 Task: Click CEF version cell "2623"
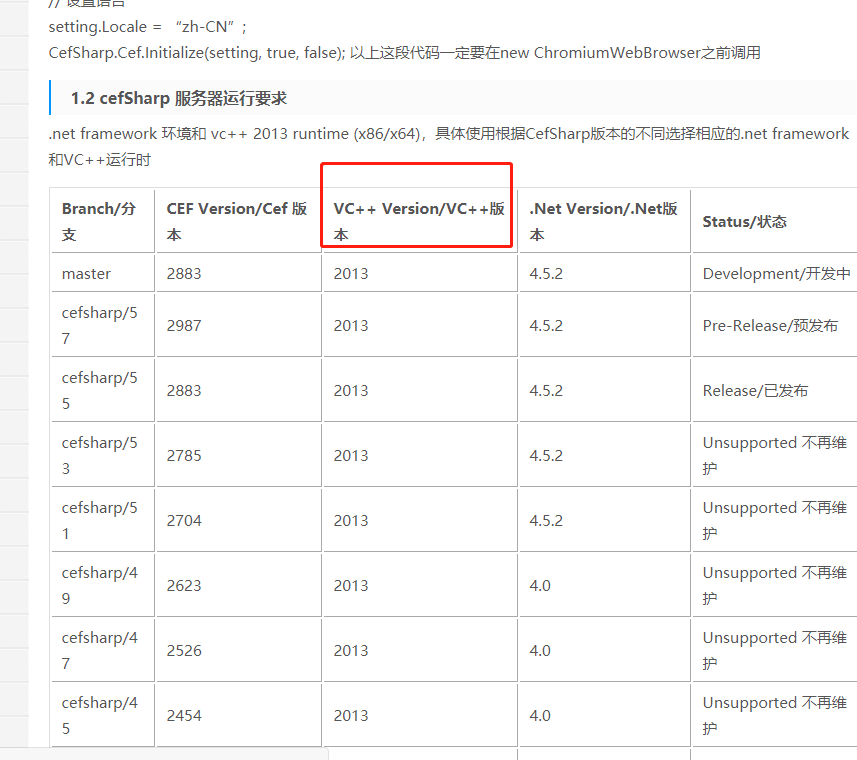click(x=238, y=585)
